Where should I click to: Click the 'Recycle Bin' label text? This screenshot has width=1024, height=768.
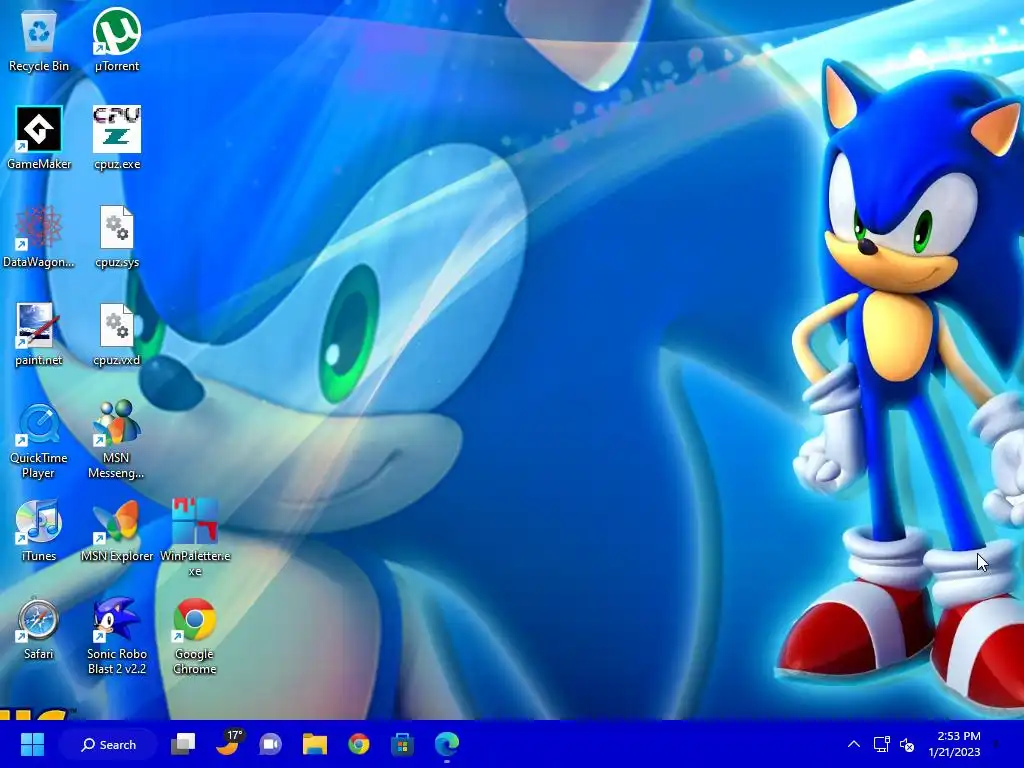coord(39,66)
